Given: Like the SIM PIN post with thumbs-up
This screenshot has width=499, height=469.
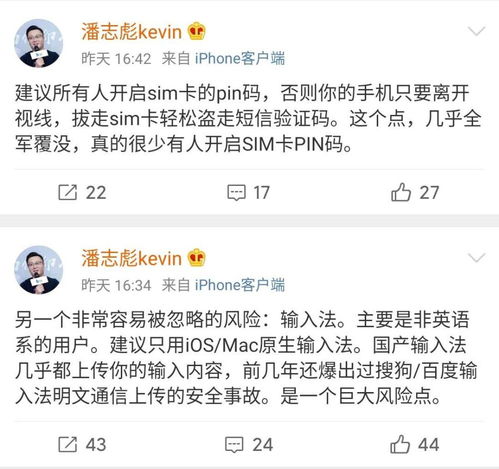Looking at the screenshot, I should pos(401,192).
